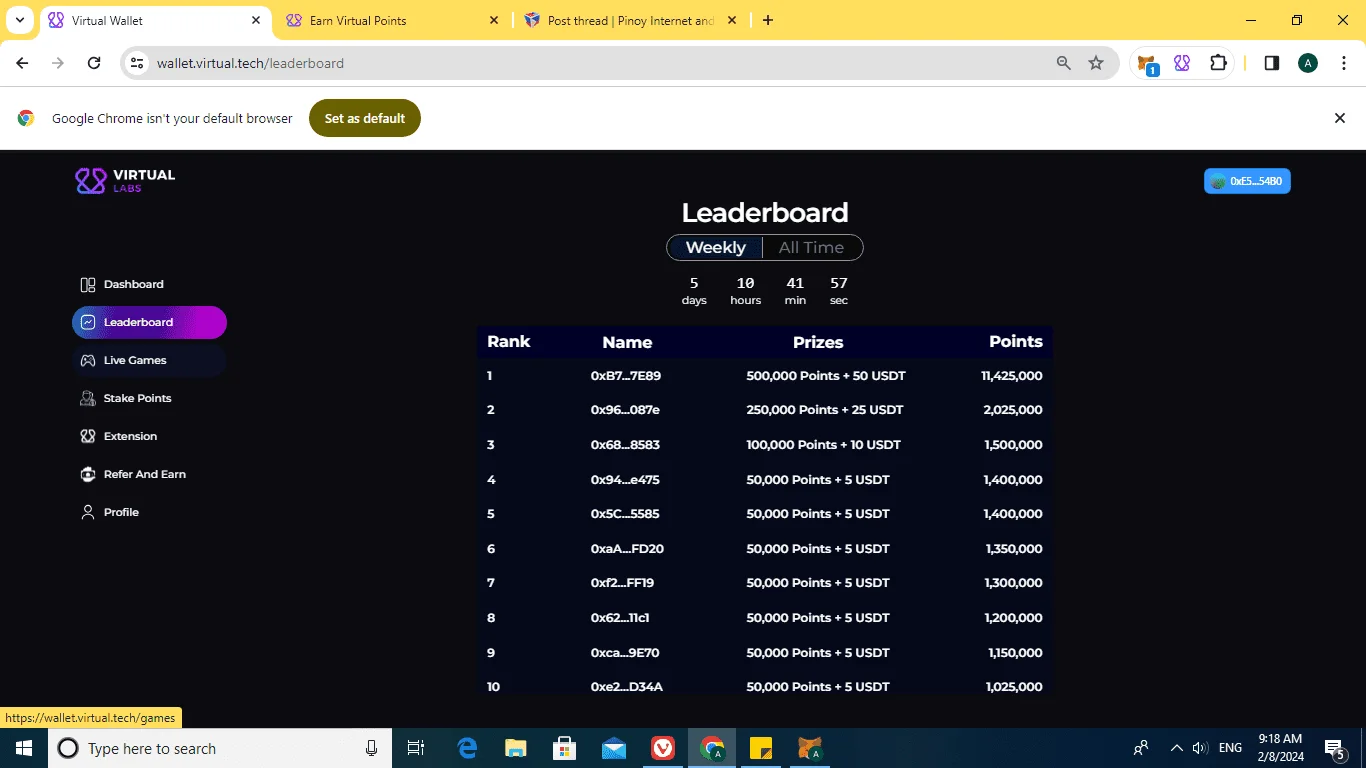Click the 250,000 Points + 25 USDT prize
This screenshot has height=768, width=1366.
pos(825,410)
